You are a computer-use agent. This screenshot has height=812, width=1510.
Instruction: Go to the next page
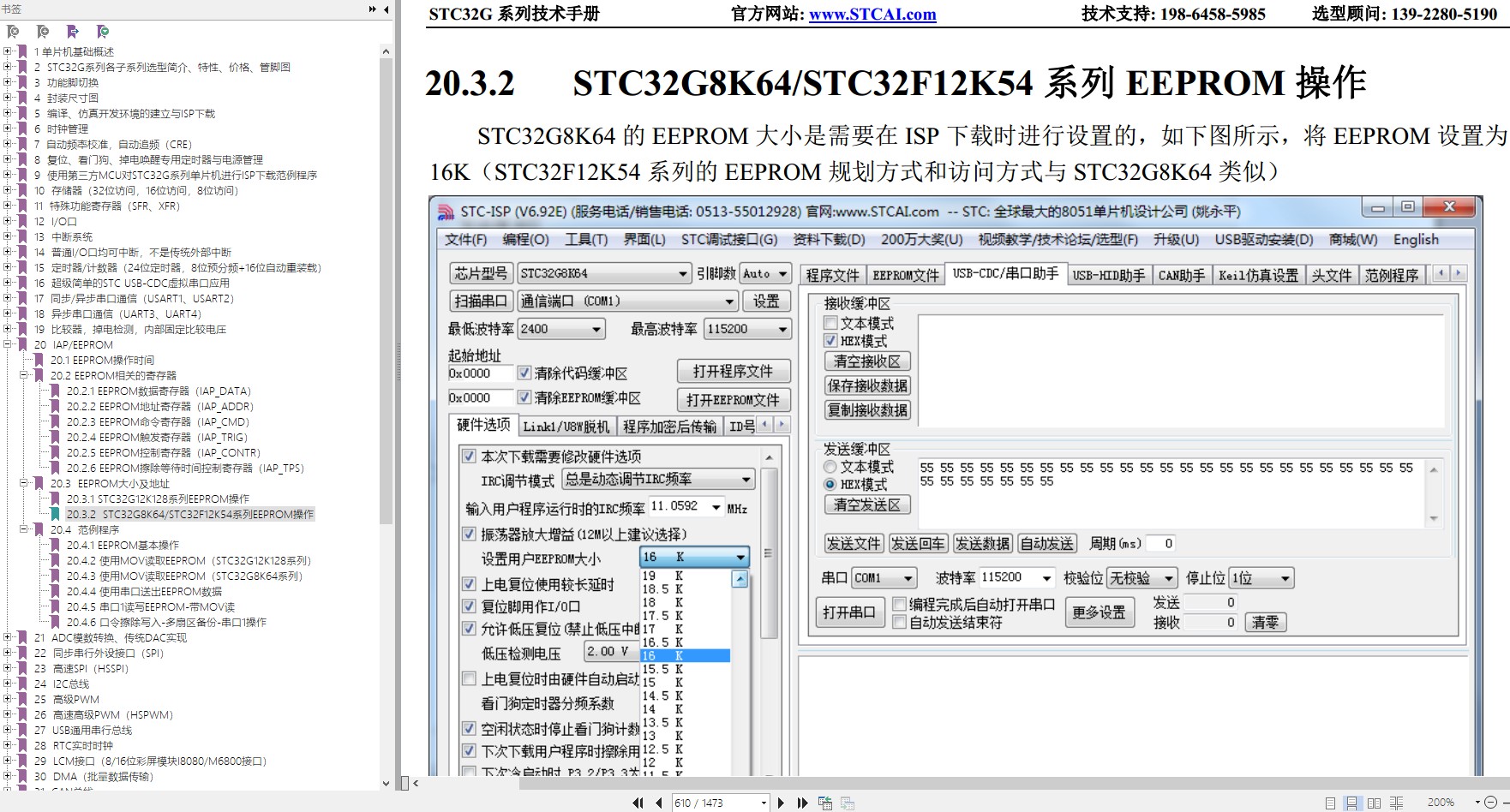pyautogui.click(x=781, y=803)
